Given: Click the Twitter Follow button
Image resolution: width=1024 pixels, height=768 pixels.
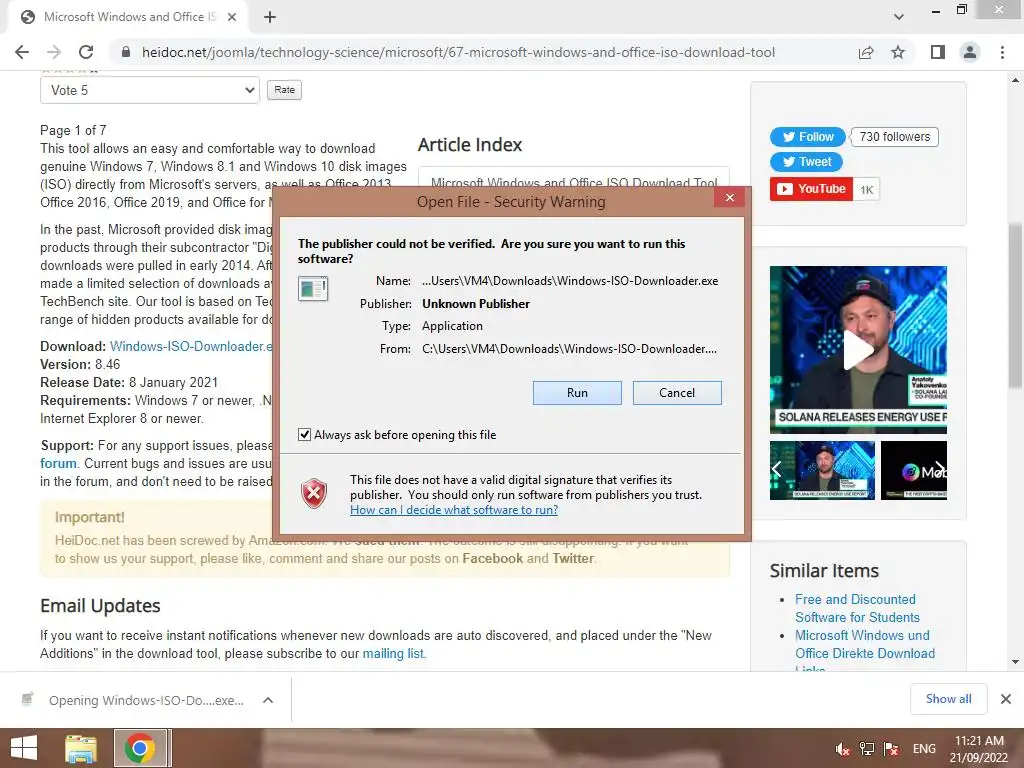Looking at the screenshot, I should [808, 136].
